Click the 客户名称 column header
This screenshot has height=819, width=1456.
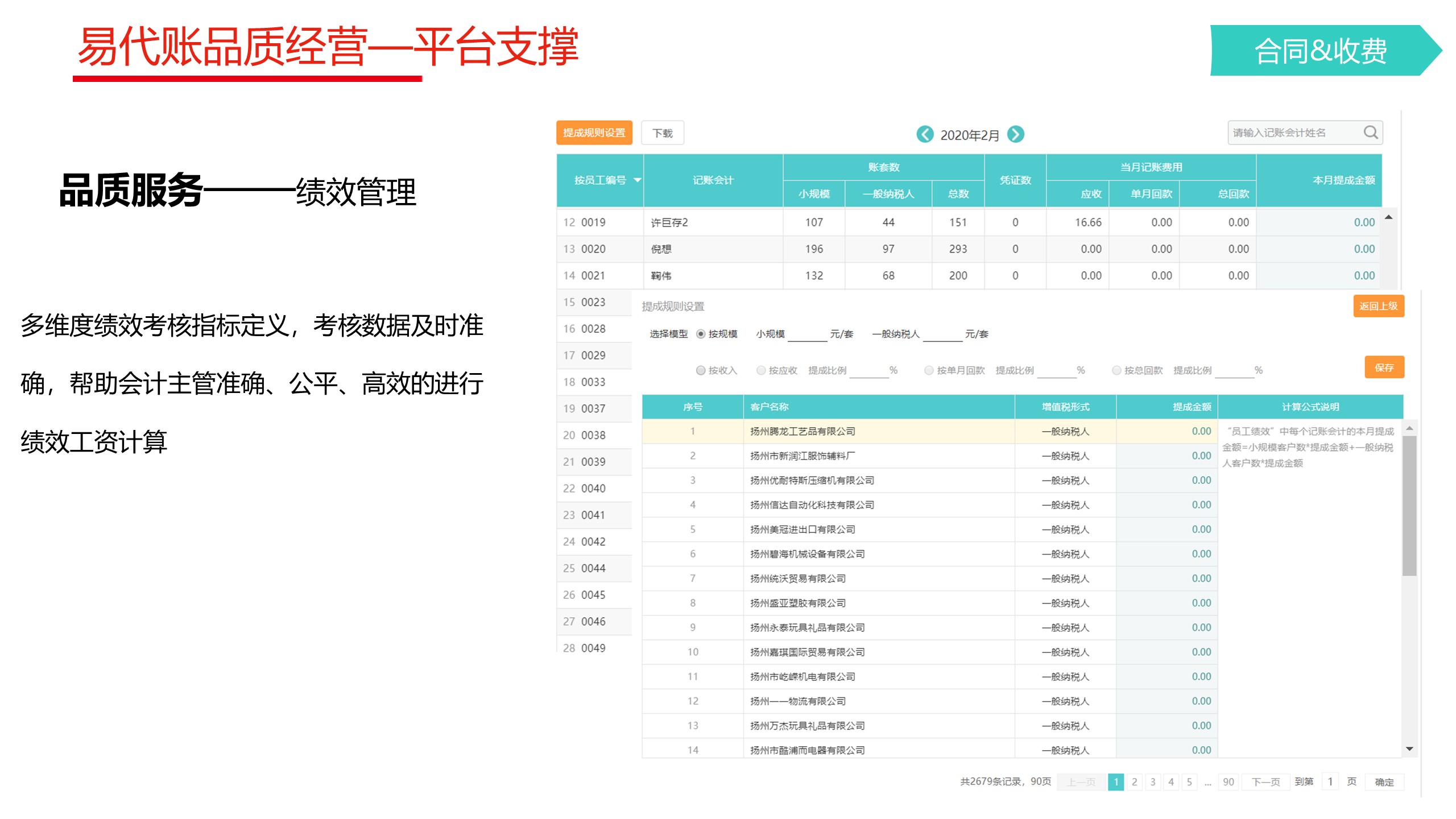pyautogui.click(x=879, y=407)
